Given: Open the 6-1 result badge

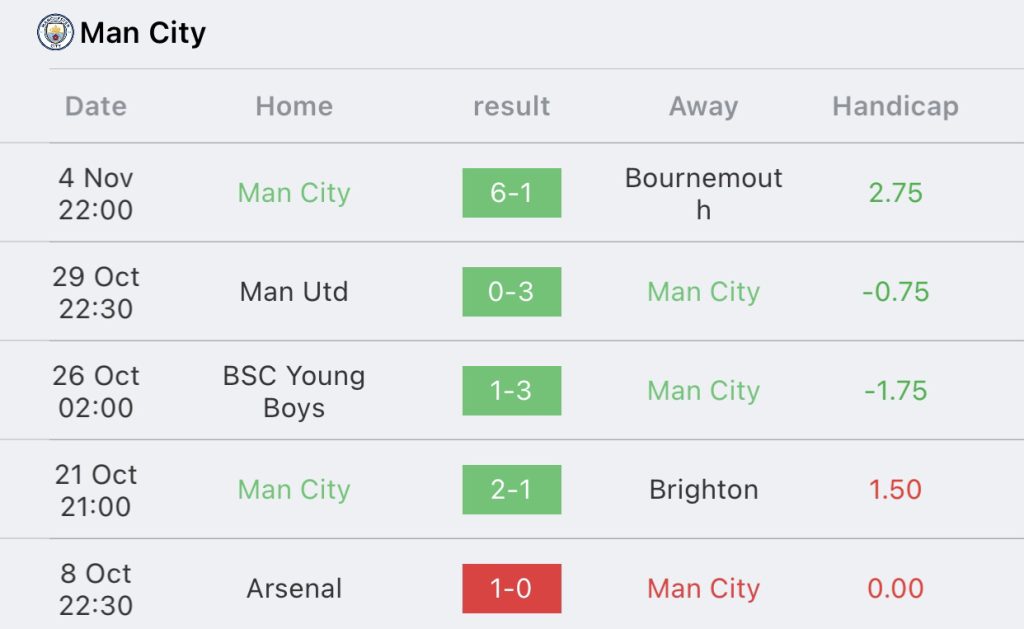Looking at the screenshot, I should coord(511,193).
